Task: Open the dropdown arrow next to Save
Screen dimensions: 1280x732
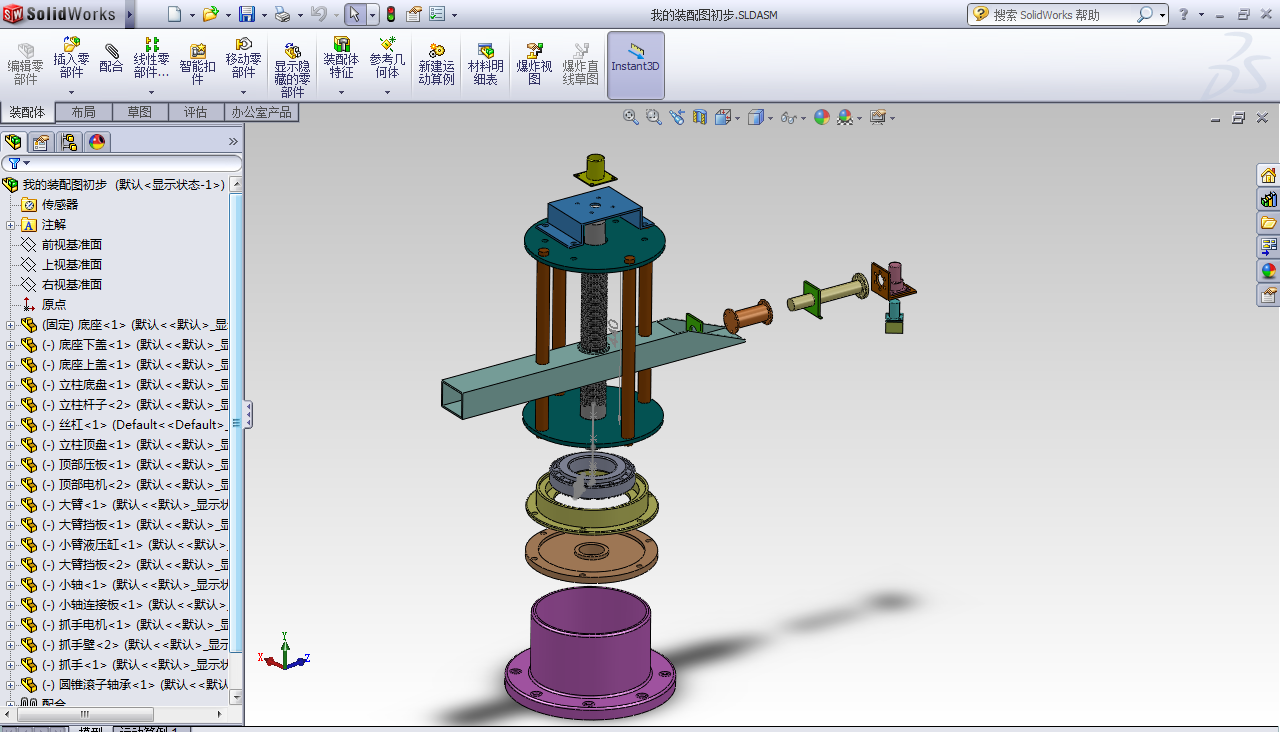Action: (264, 15)
